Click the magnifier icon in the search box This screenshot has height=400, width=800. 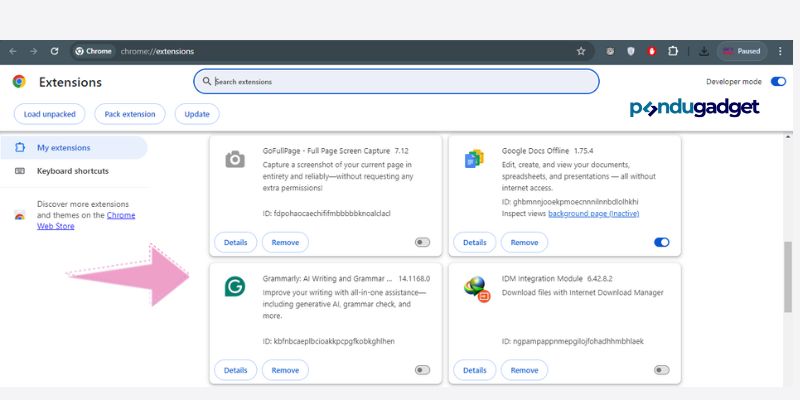click(207, 82)
